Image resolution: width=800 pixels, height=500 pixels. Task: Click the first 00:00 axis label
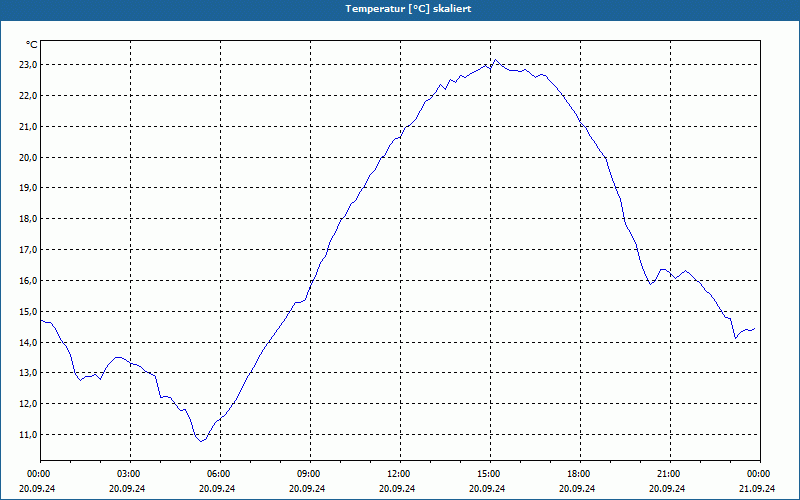[x=38, y=474]
